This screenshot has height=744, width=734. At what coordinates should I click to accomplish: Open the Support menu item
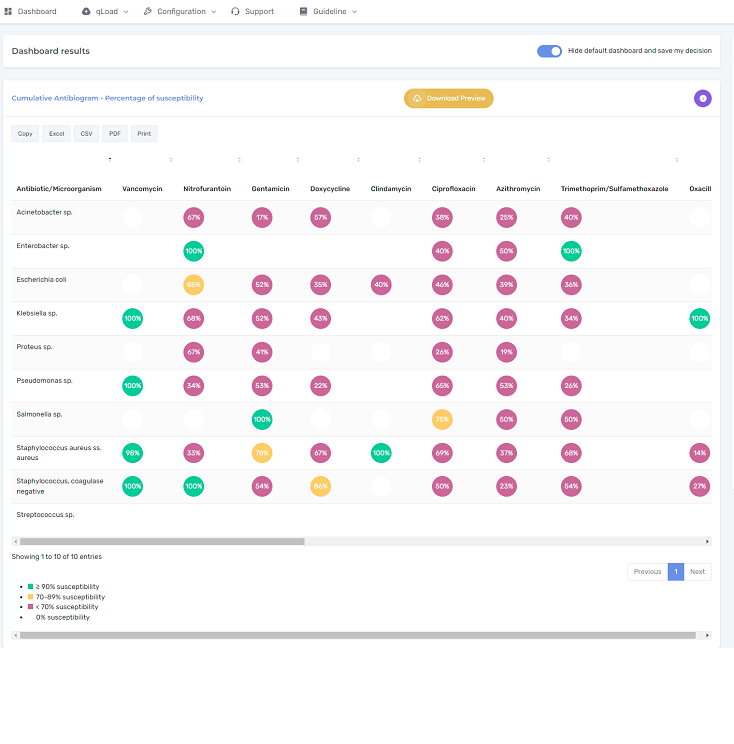pyautogui.click(x=259, y=12)
